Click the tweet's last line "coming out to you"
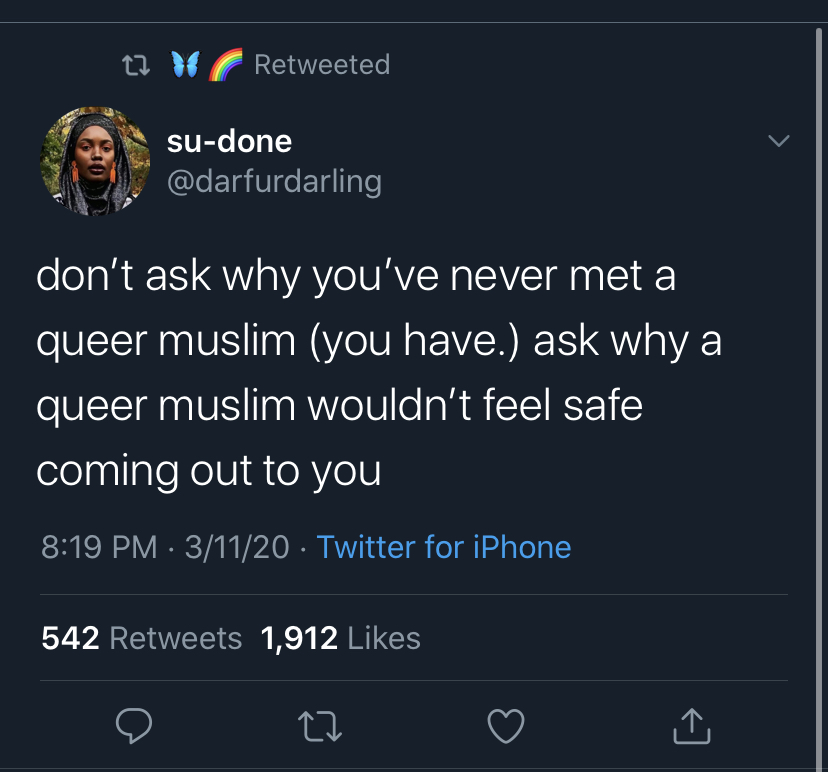This screenshot has width=828, height=772. point(208,471)
